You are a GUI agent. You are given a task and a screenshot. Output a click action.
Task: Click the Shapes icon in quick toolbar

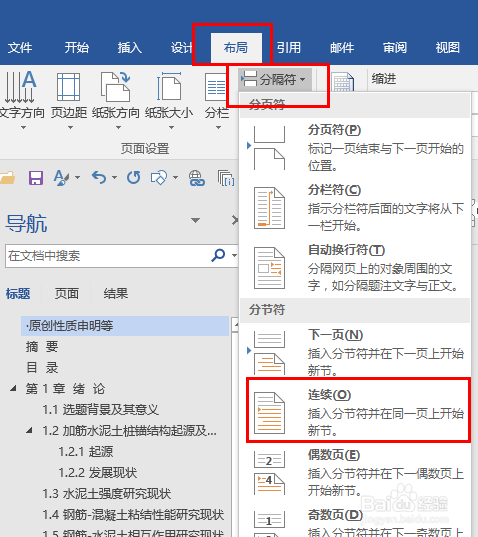[159, 178]
